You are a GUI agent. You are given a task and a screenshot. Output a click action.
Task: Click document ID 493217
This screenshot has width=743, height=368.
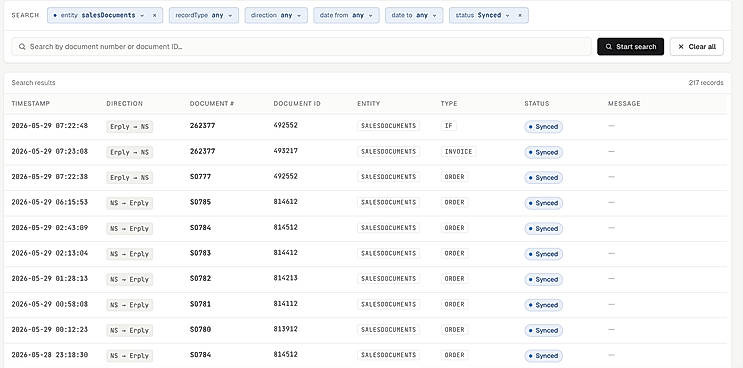285,151
